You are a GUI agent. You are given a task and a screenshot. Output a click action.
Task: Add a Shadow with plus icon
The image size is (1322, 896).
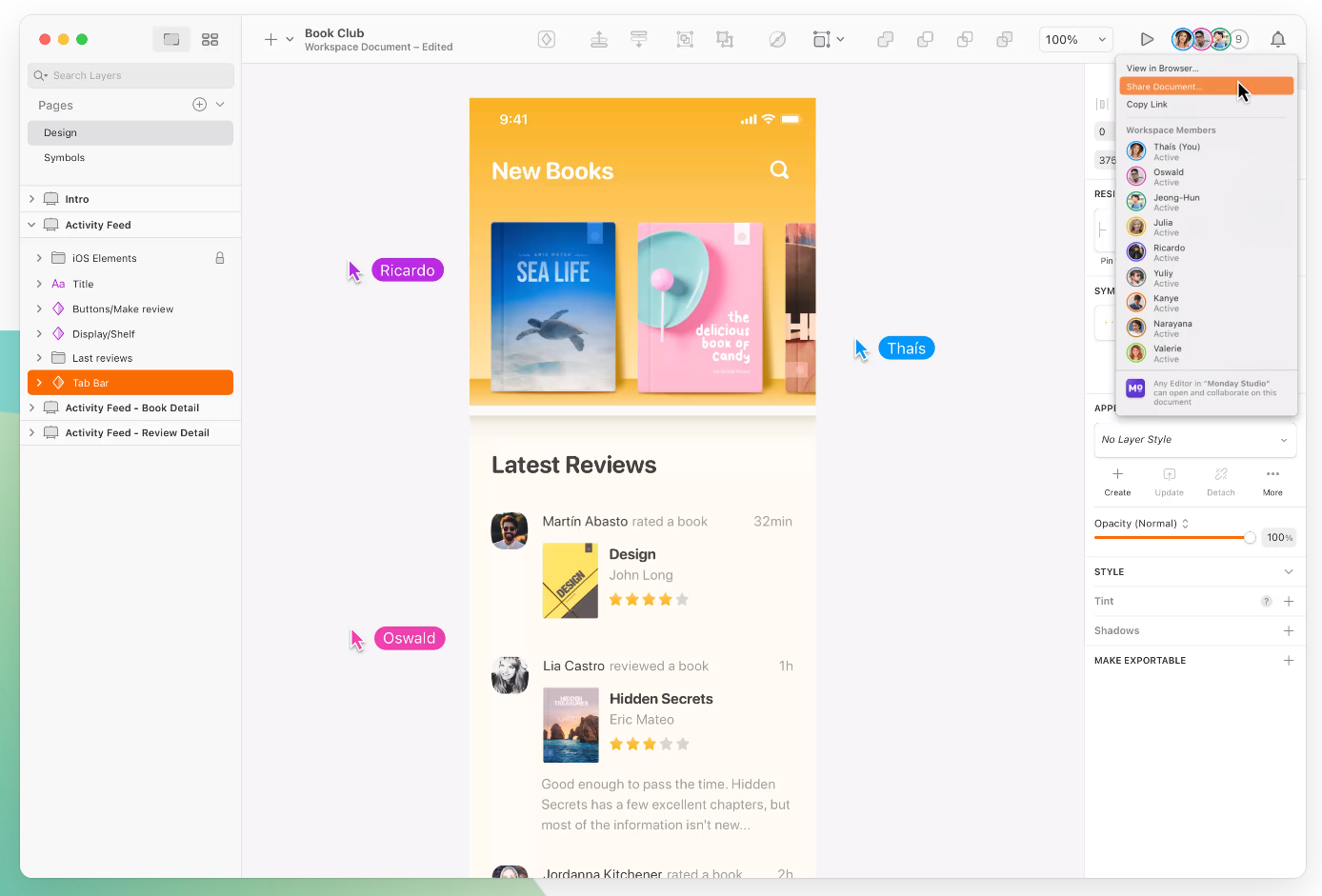tap(1289, 631)
